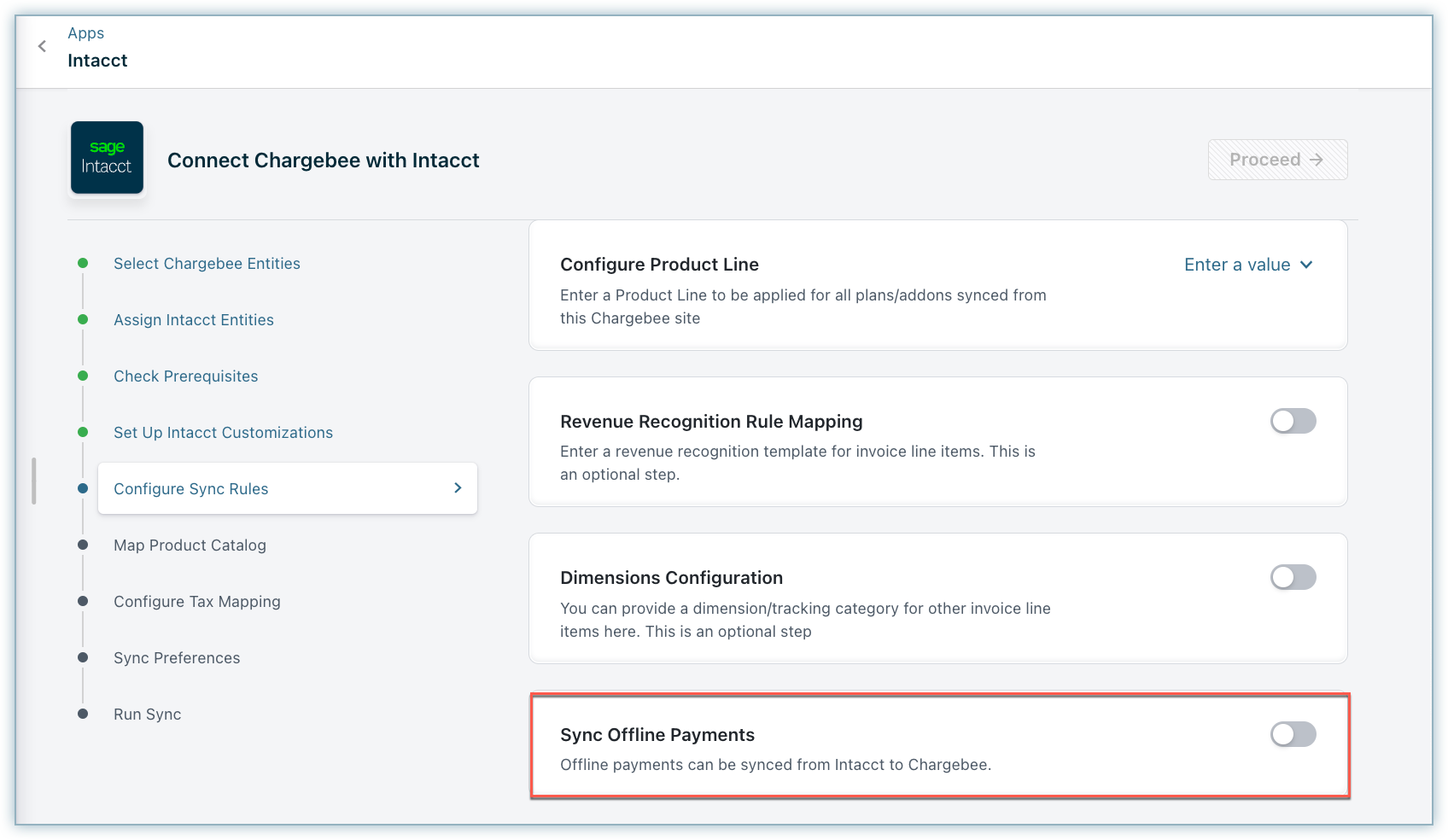This screenshot has width=1448, height=840.
Task: Enable the Revenue Recognition Rule Mapping toggle
Action: coord(1293,421)
